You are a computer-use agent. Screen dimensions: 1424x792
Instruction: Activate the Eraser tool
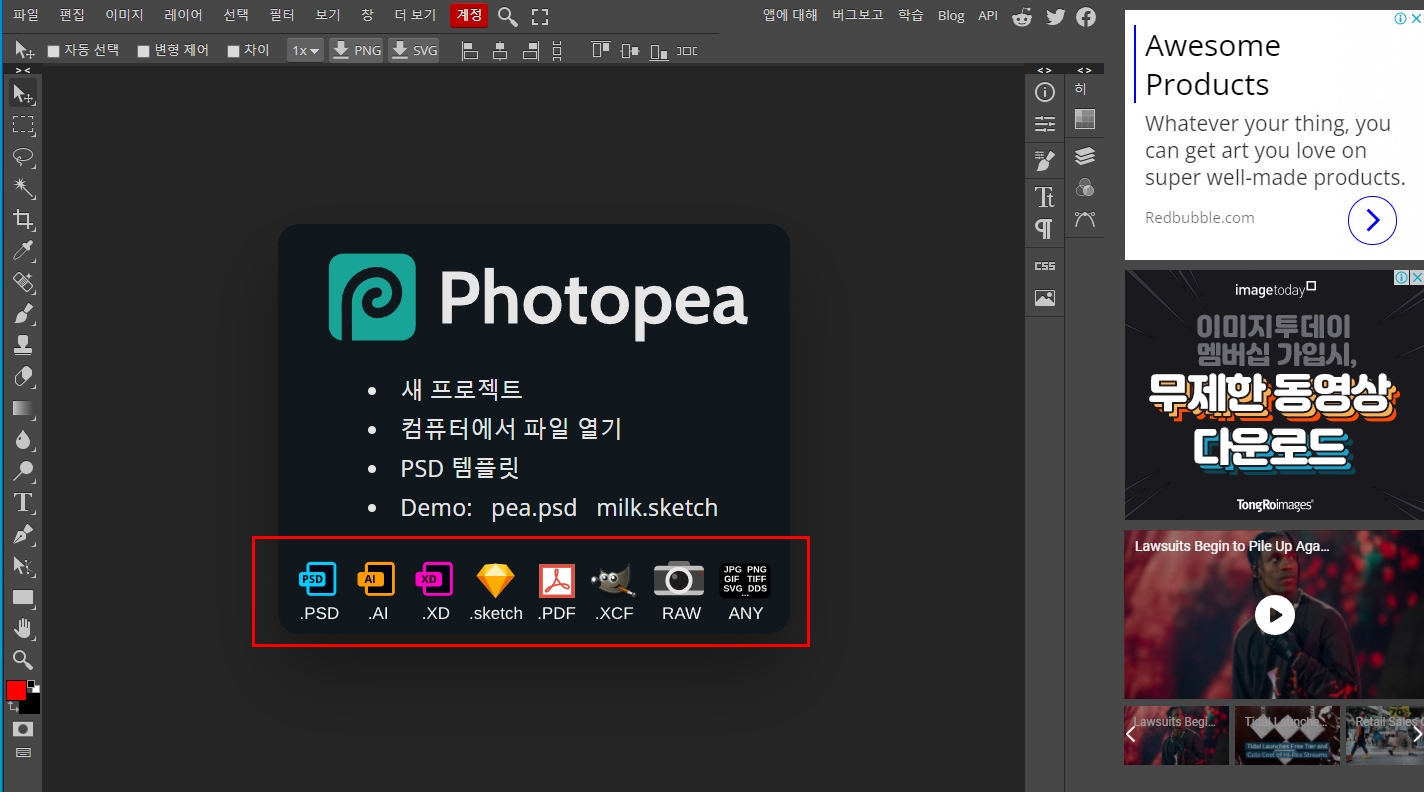coord(22,377)
